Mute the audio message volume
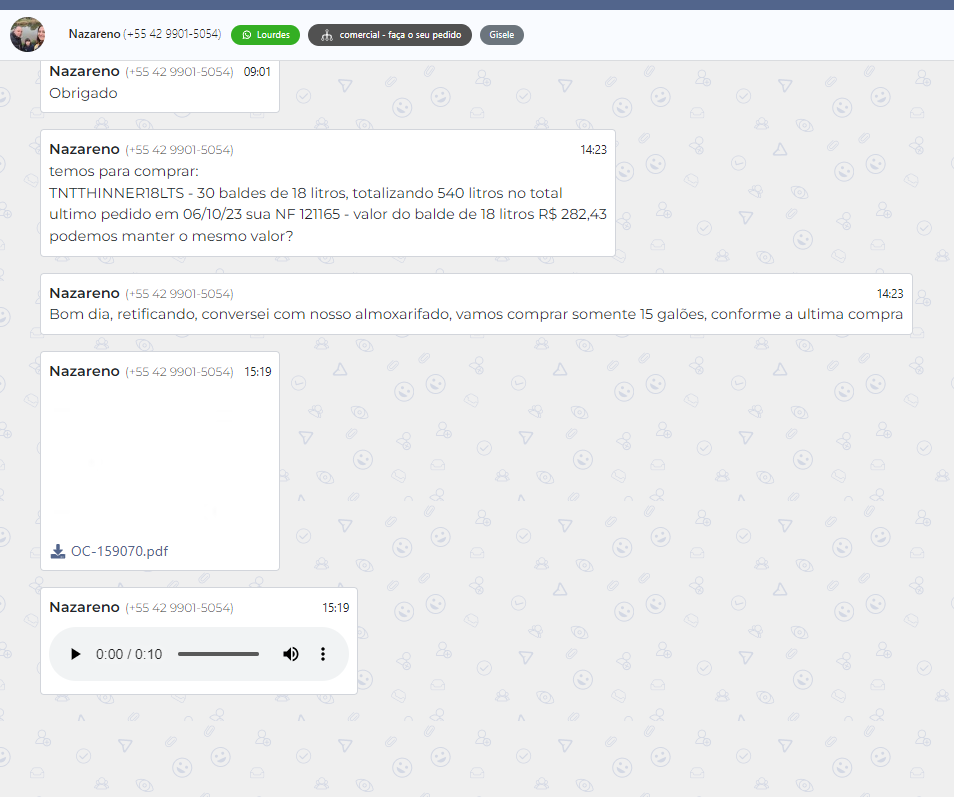954x797 pixels. [290, 654]
